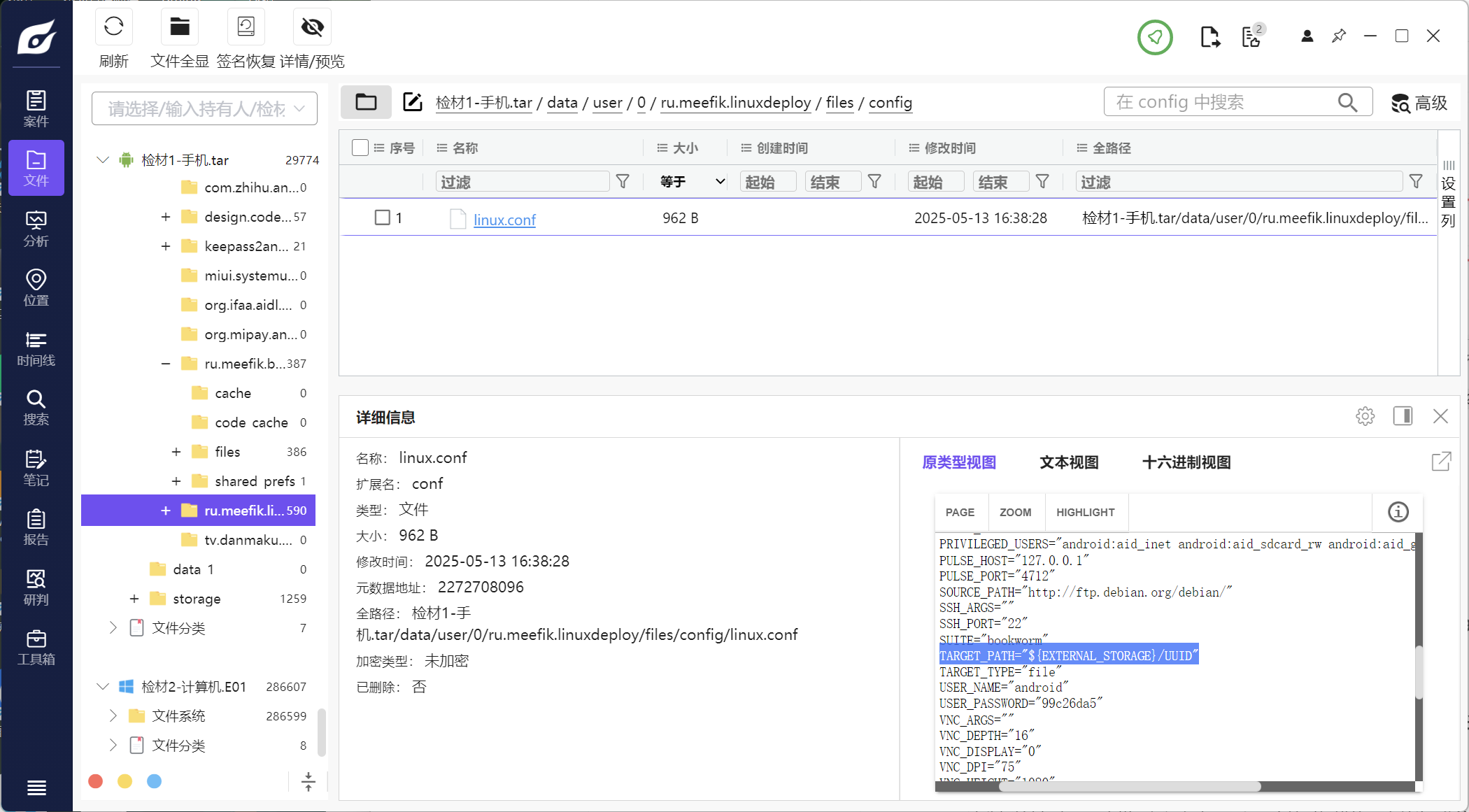Switch to the Original type view (原类型视图) tab

(x=958, y=462)
